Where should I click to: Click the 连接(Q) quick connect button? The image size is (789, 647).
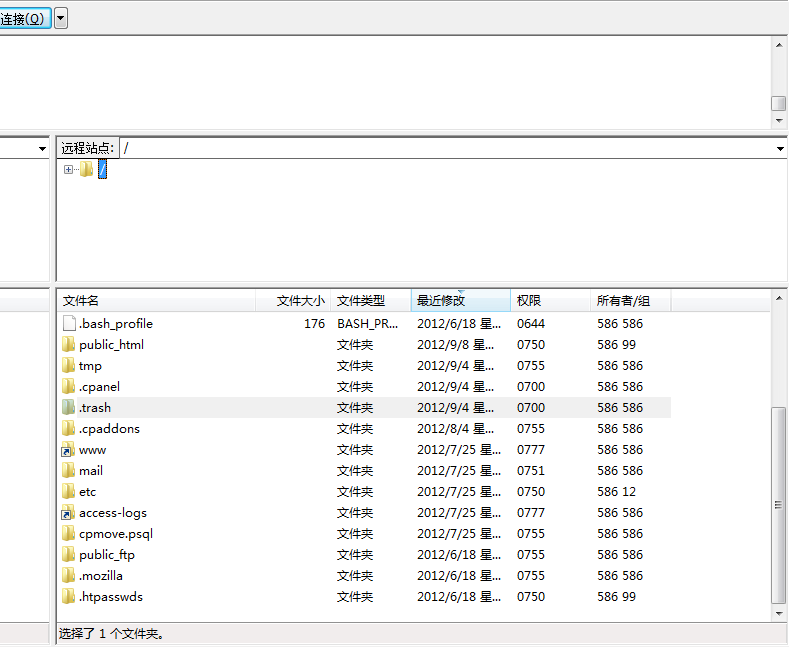click(x=24, y=19)
